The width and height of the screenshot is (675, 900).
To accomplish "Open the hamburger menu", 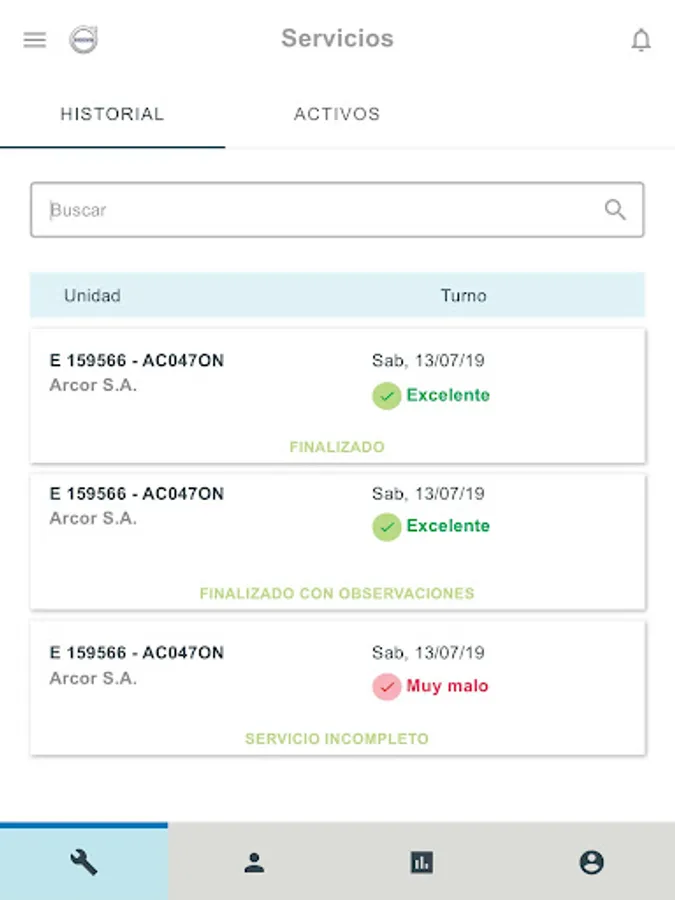I will (x=35, y=40).
